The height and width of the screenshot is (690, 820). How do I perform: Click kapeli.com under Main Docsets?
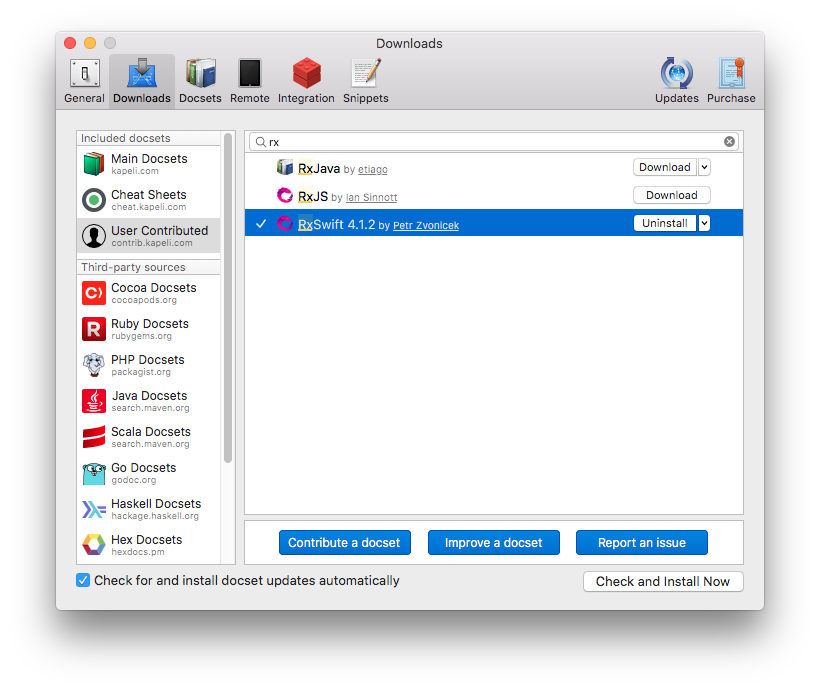tap(135, 171)
